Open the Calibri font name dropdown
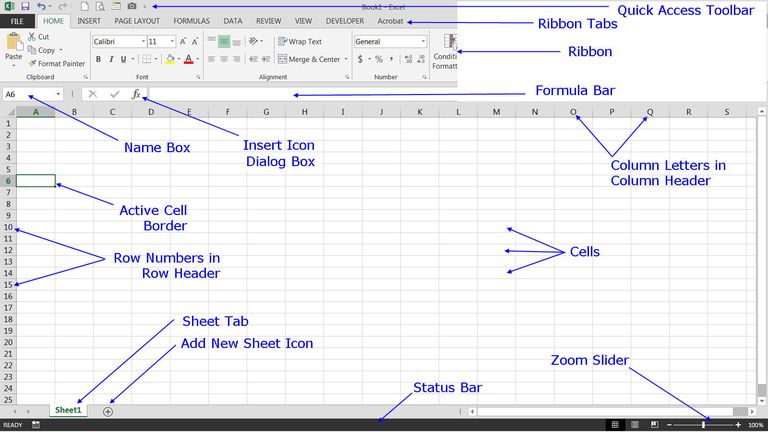Viewport: 768px width, 432px height. [144, 42]
